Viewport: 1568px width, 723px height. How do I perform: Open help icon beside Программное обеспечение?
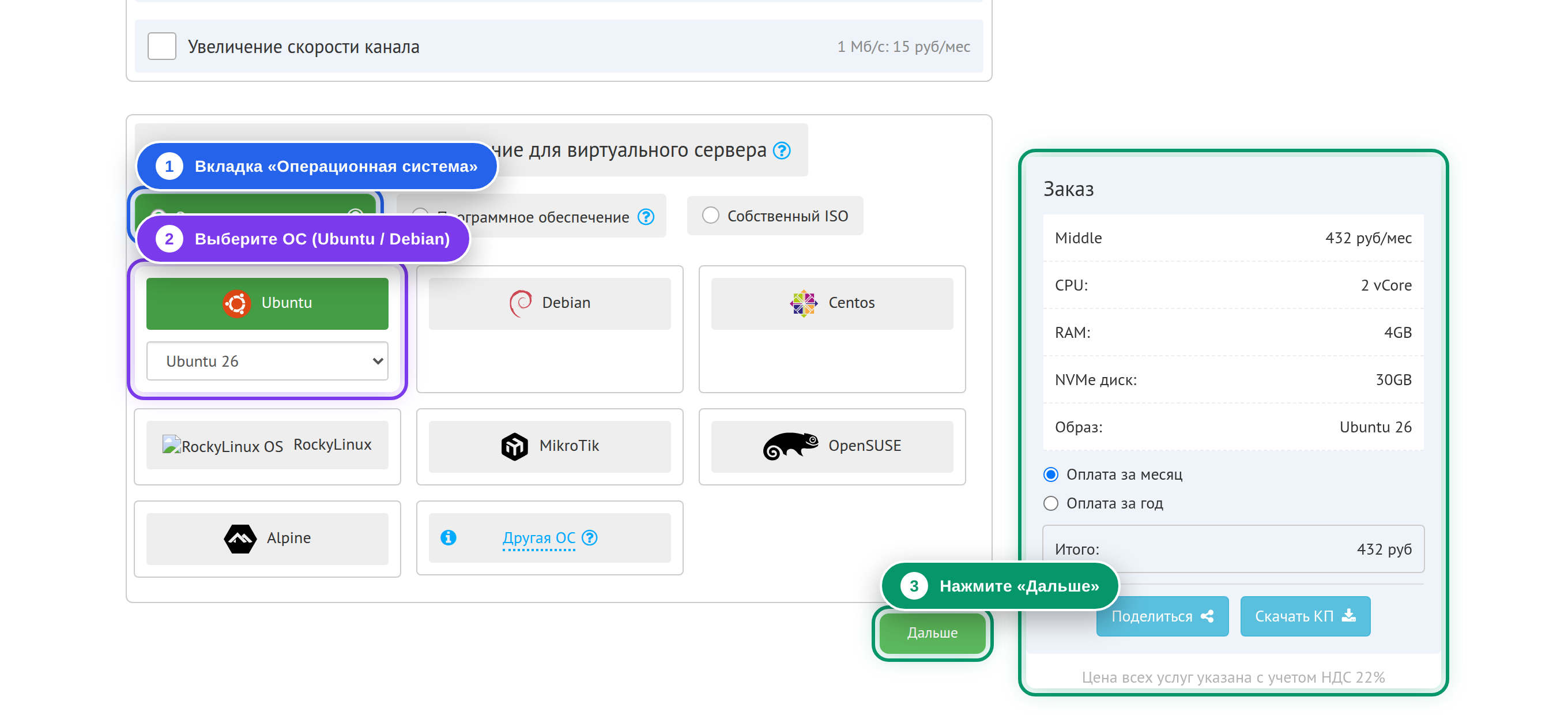(x=645, y=217)
